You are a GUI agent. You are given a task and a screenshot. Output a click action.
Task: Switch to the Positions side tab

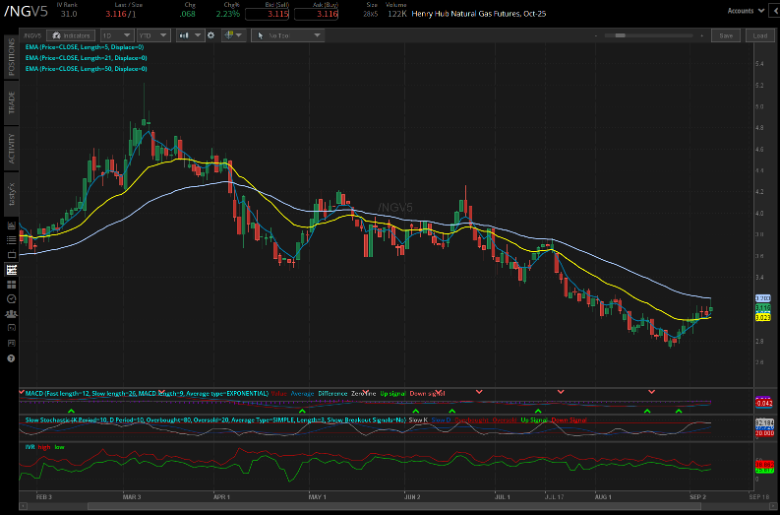(x=11, y=57)
